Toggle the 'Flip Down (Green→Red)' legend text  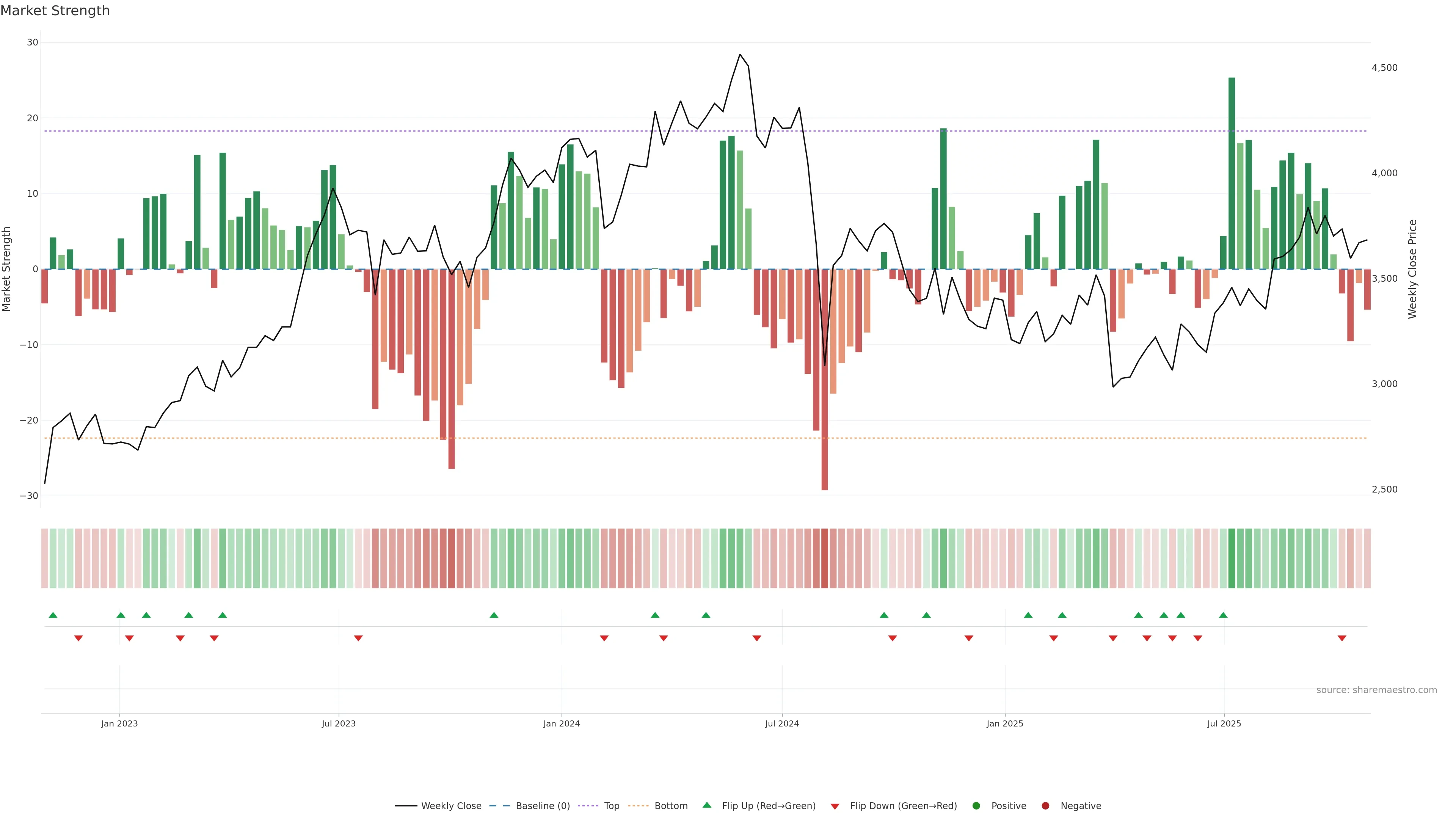coord(903,806)
